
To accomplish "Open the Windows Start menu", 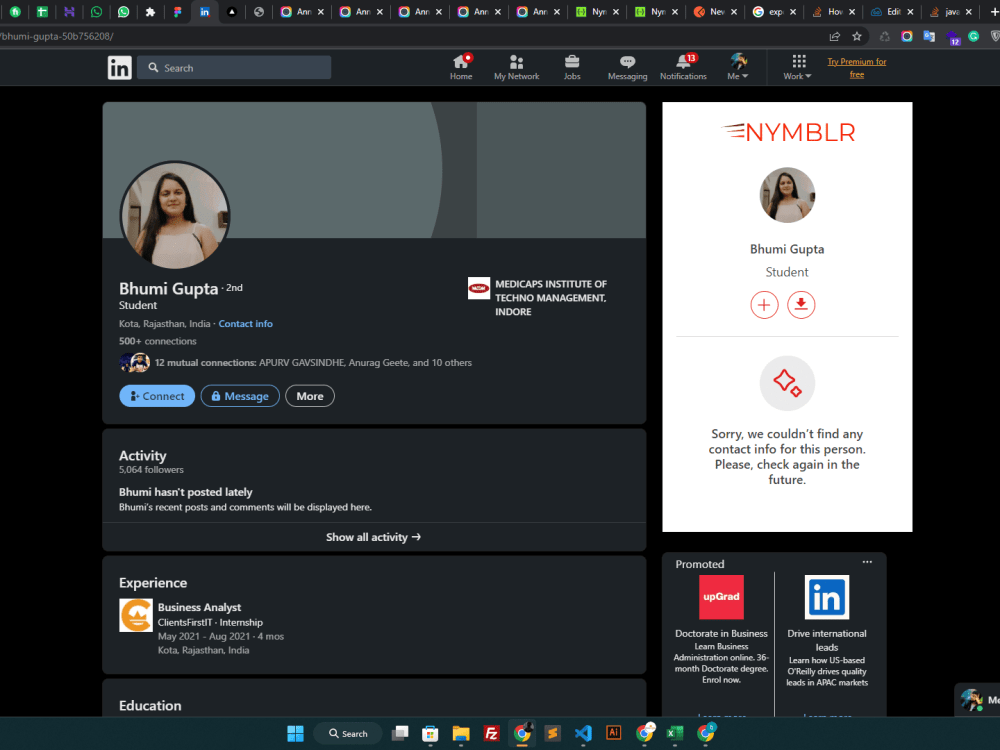I will click(295, 733).
